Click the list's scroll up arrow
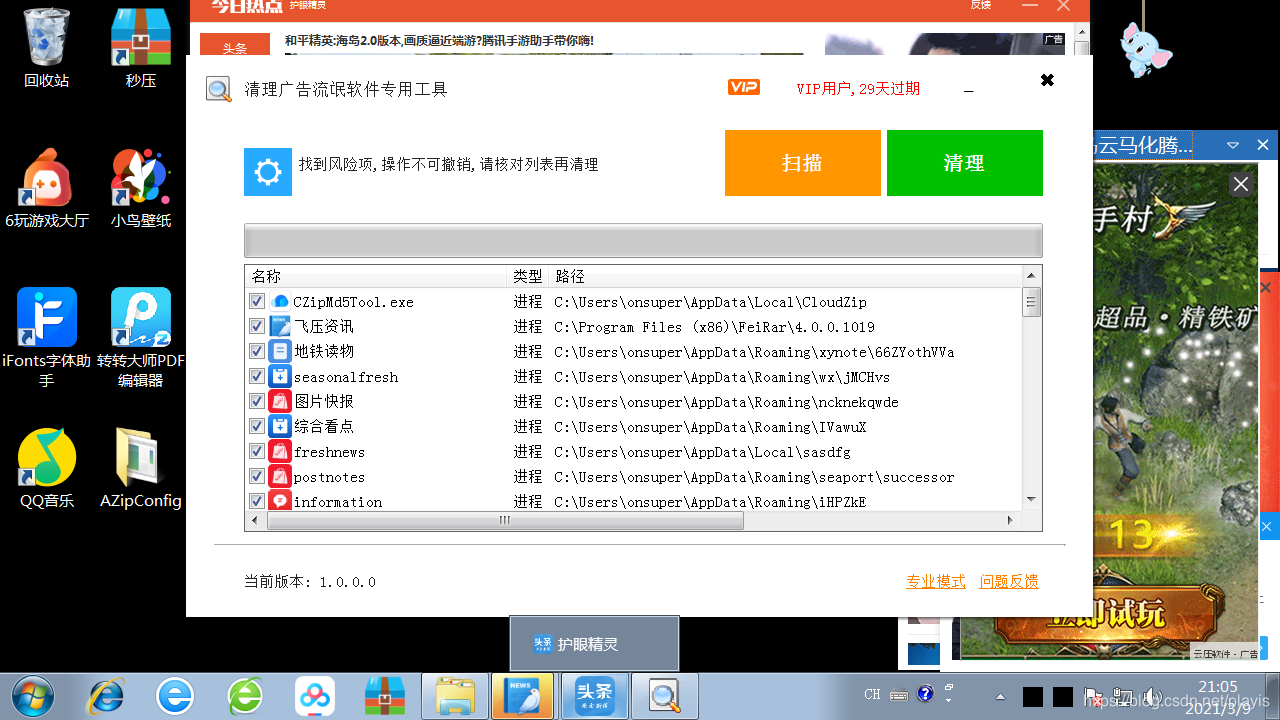1280x720 pixels. coord(1032,275)
